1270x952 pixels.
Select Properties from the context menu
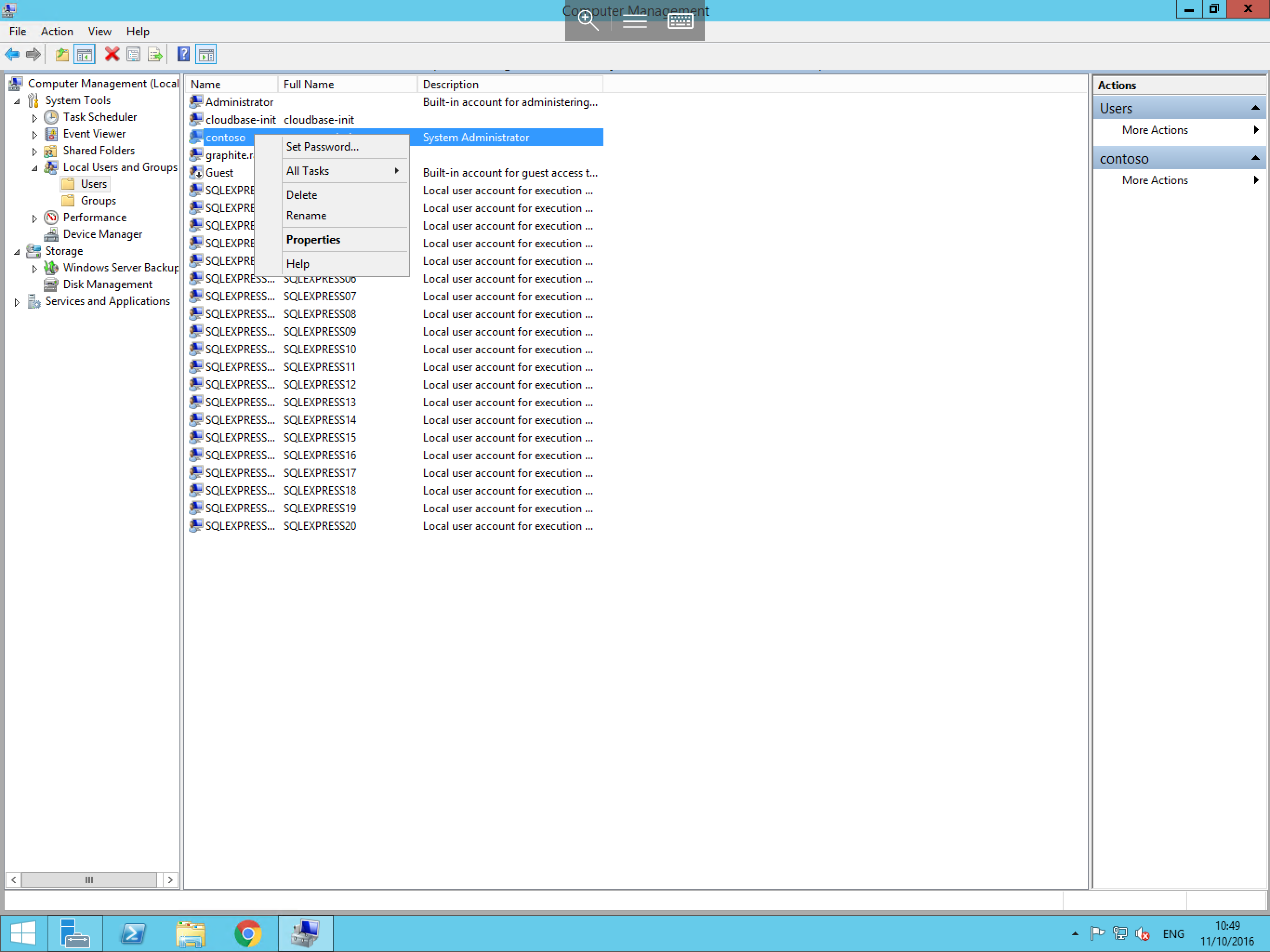[x=313, y=239]
